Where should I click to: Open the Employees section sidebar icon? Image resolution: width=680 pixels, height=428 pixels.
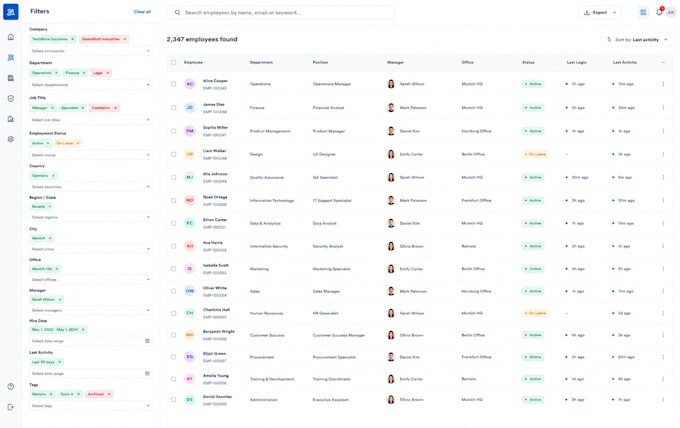tap(11, 57)
